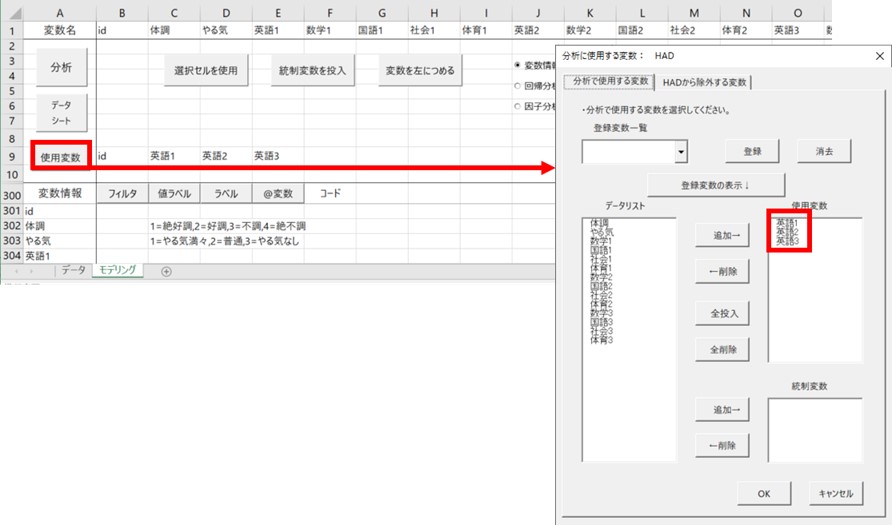Select the 回帰分析 radio option
Image resolution: width=892 pixels, height=525 pixels.
coord(517,86)
